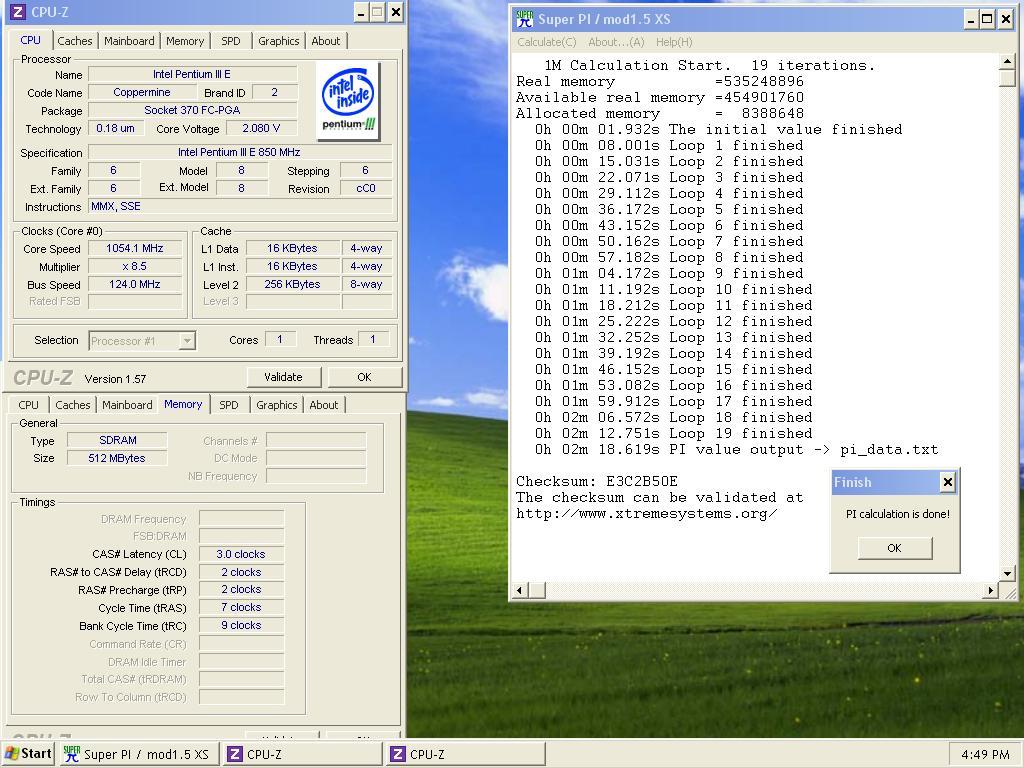Viewport: 1024px width, 768px height.
Task: Click the Level 2 cache value 256 KBytes
Action: (293, 284)
